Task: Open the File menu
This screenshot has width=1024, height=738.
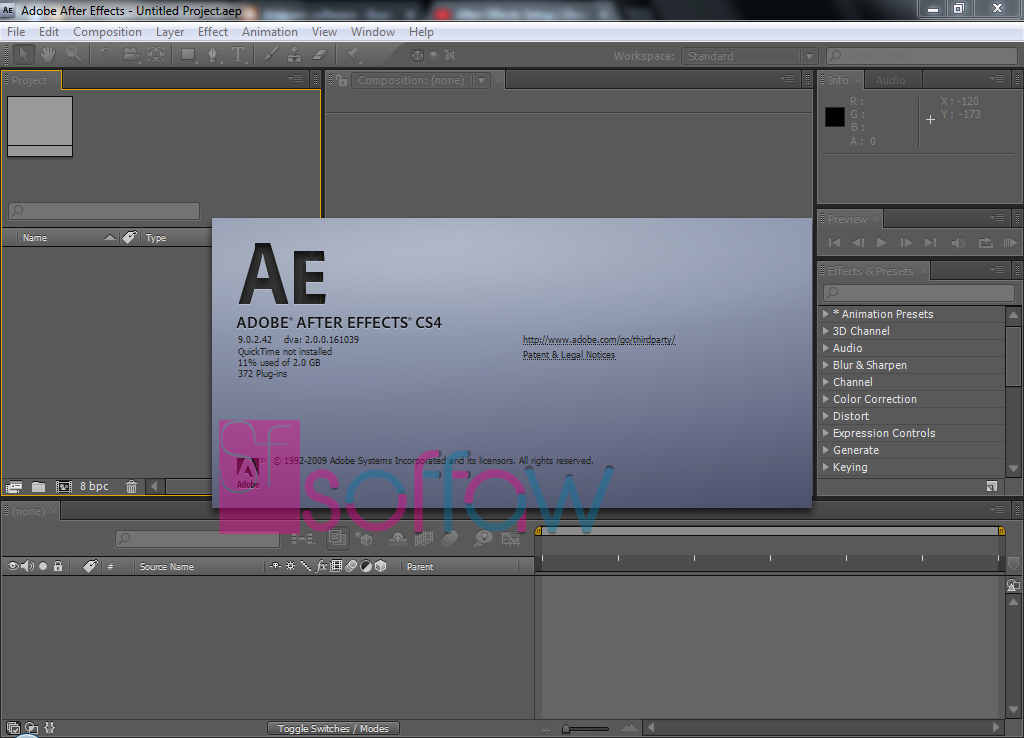Action: coord(16,31)
